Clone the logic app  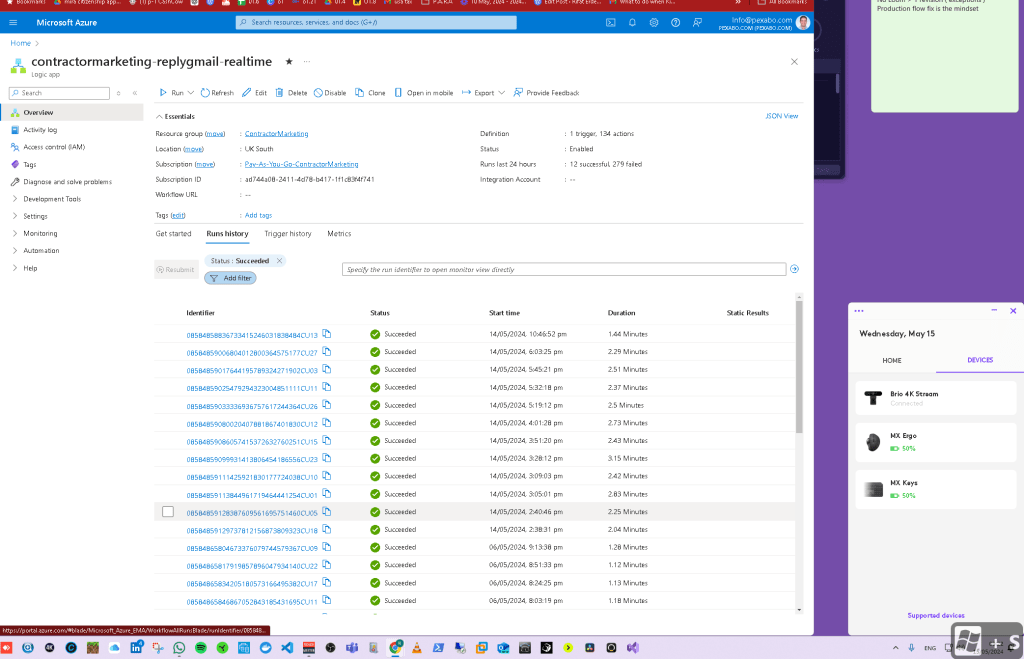pos(370,93)
